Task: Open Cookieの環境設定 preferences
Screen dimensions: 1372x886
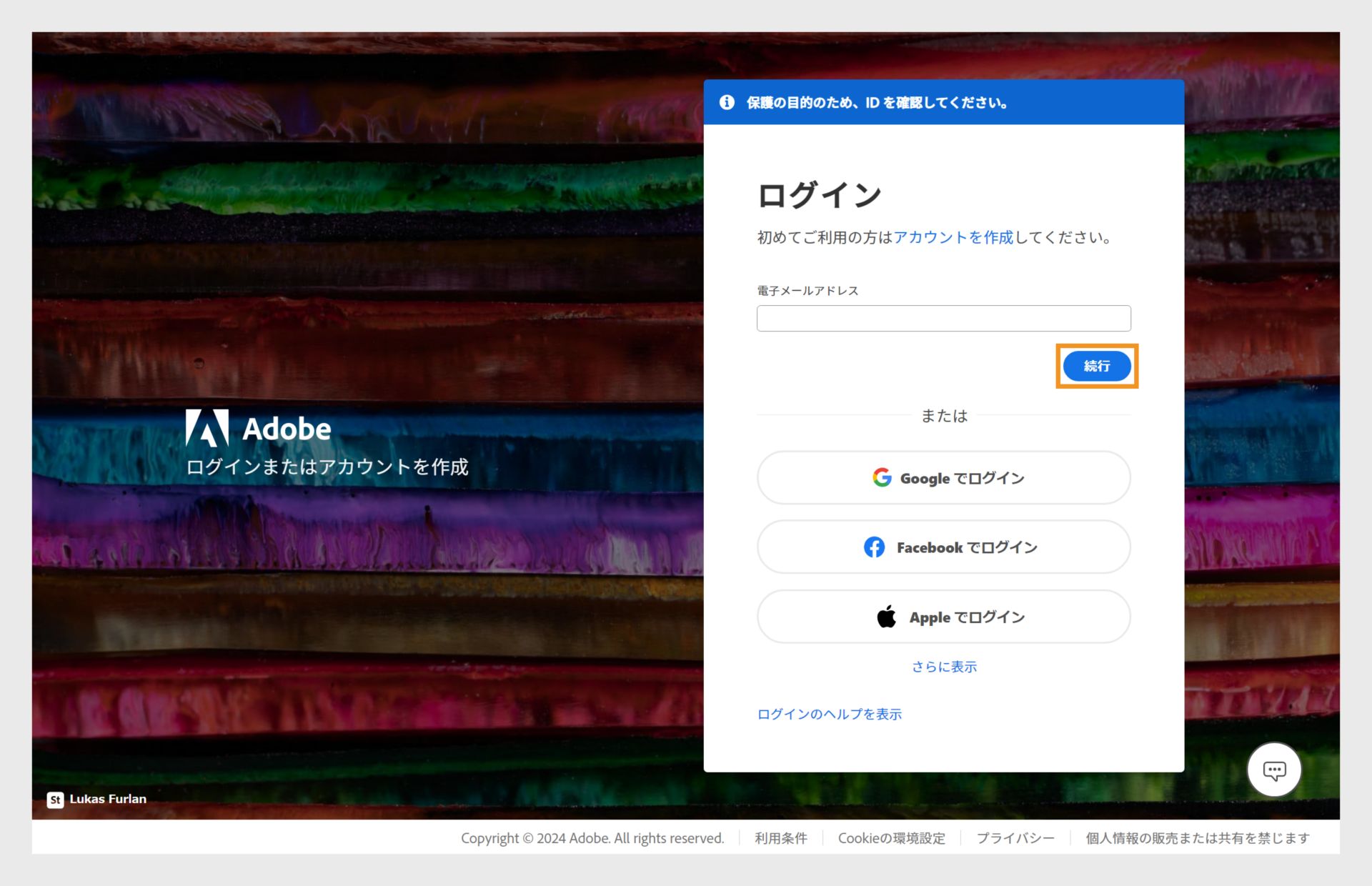Action: coord(892,837)
